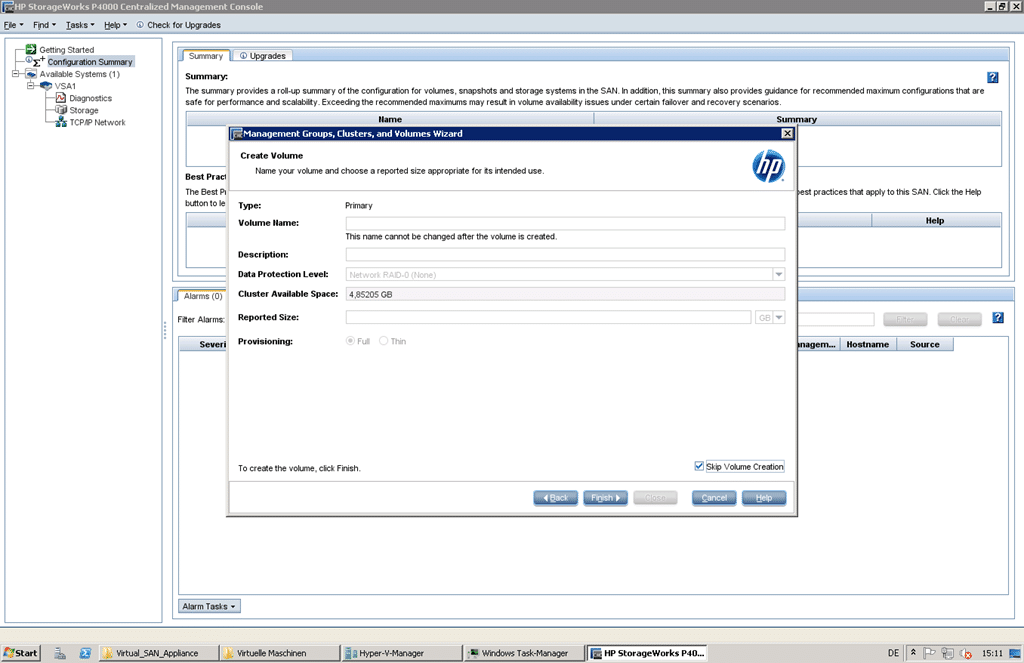Click the Cancel button in wizard
Viewport: 1024px width, 663px height.
(714, 498)
